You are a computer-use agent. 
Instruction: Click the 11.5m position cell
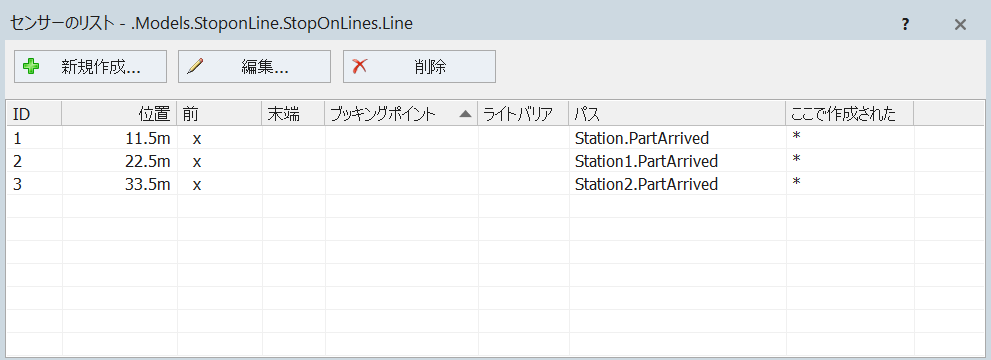[x=119, y=138]
